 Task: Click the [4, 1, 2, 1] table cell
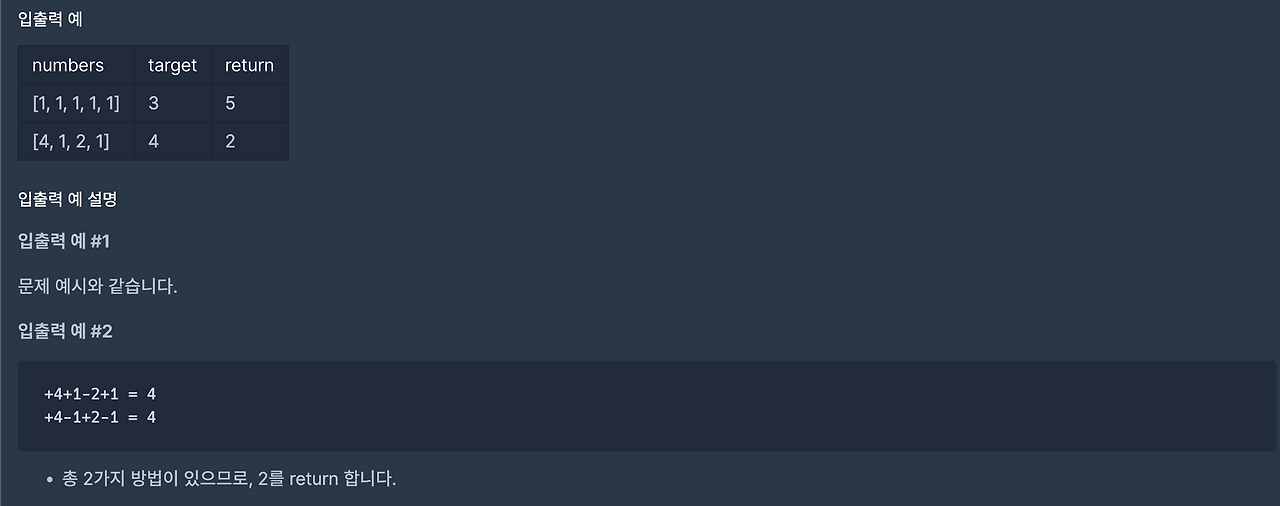pos(76,141)
